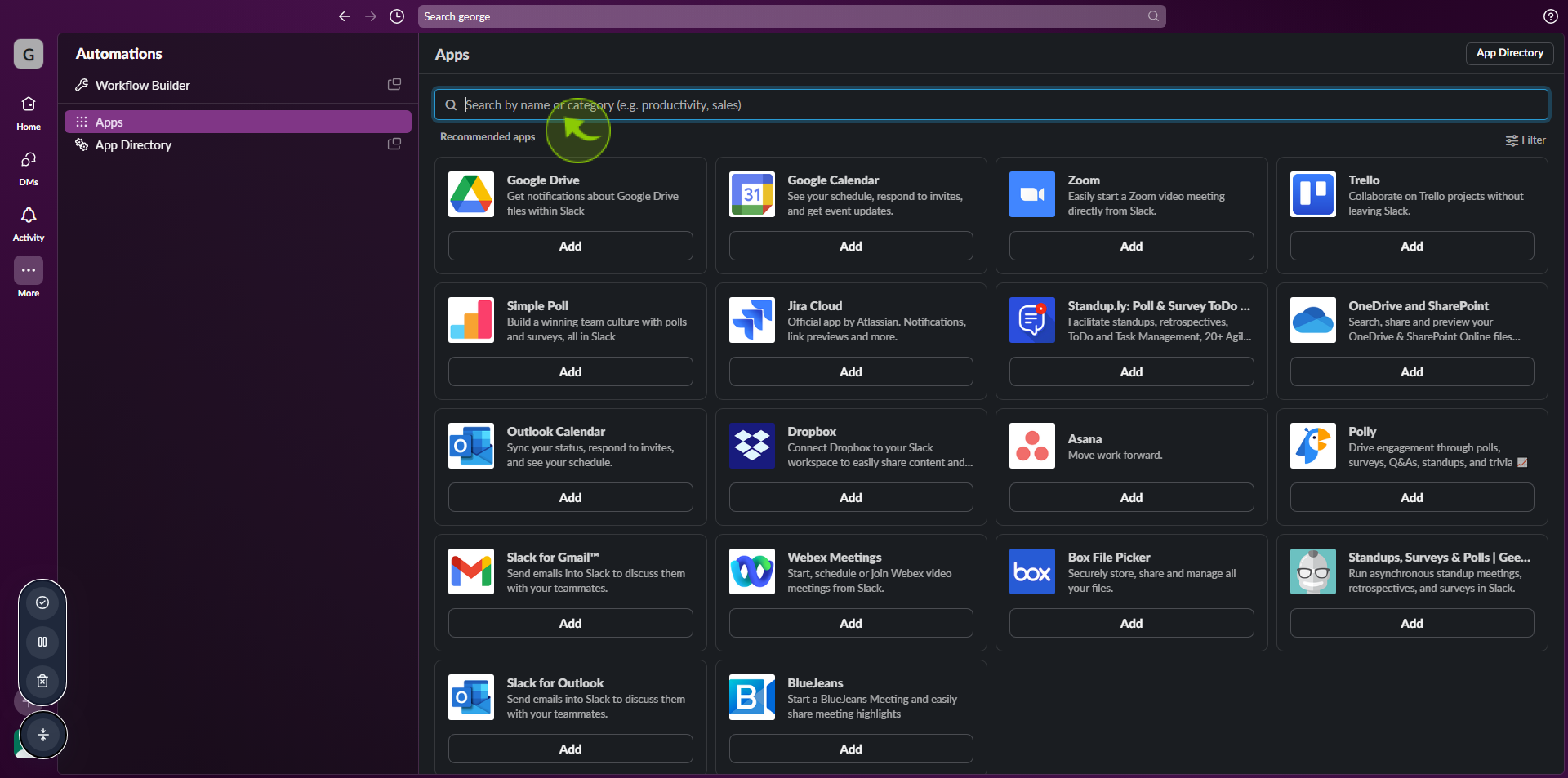Open the Filter options
Image resolution: width=1568 pixels, height=778 pixels.
click(1526, 140)
